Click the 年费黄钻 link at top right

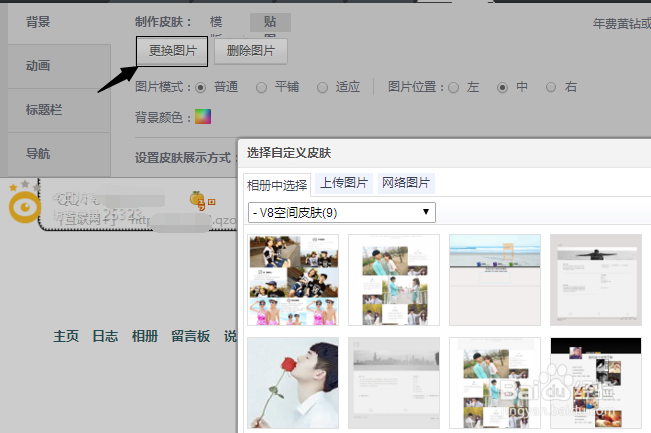tap(622, 24)
